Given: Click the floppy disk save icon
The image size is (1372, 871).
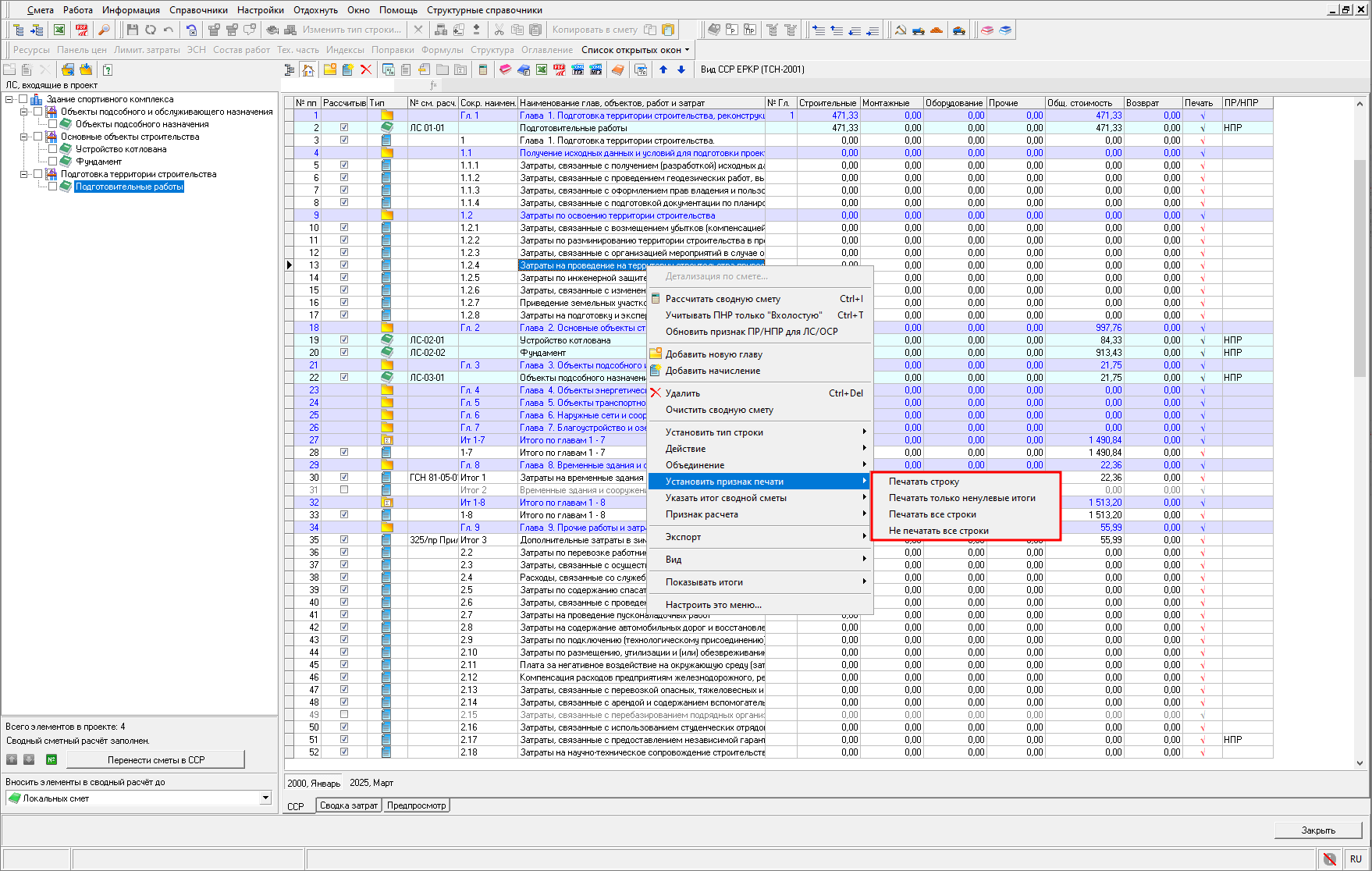Looking at the screenshot, I should point(132,30).
